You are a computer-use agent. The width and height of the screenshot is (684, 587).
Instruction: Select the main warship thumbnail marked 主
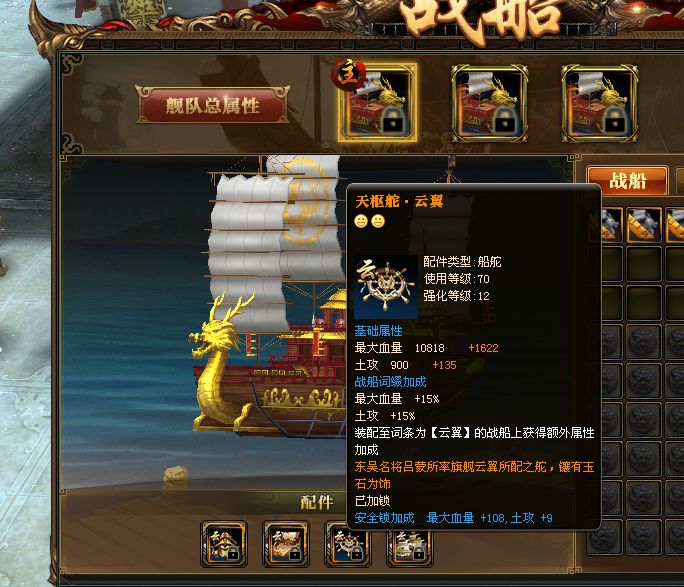pos(378,103)
